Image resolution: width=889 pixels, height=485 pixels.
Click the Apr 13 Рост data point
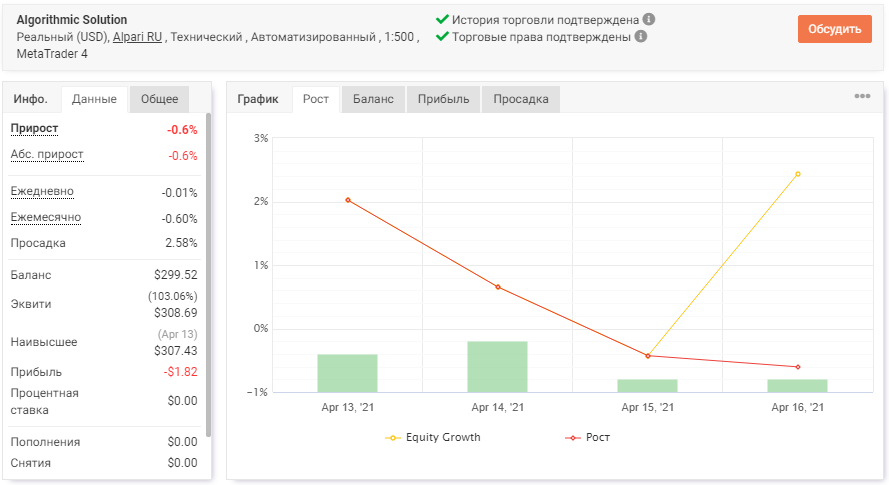click(348, 200)
